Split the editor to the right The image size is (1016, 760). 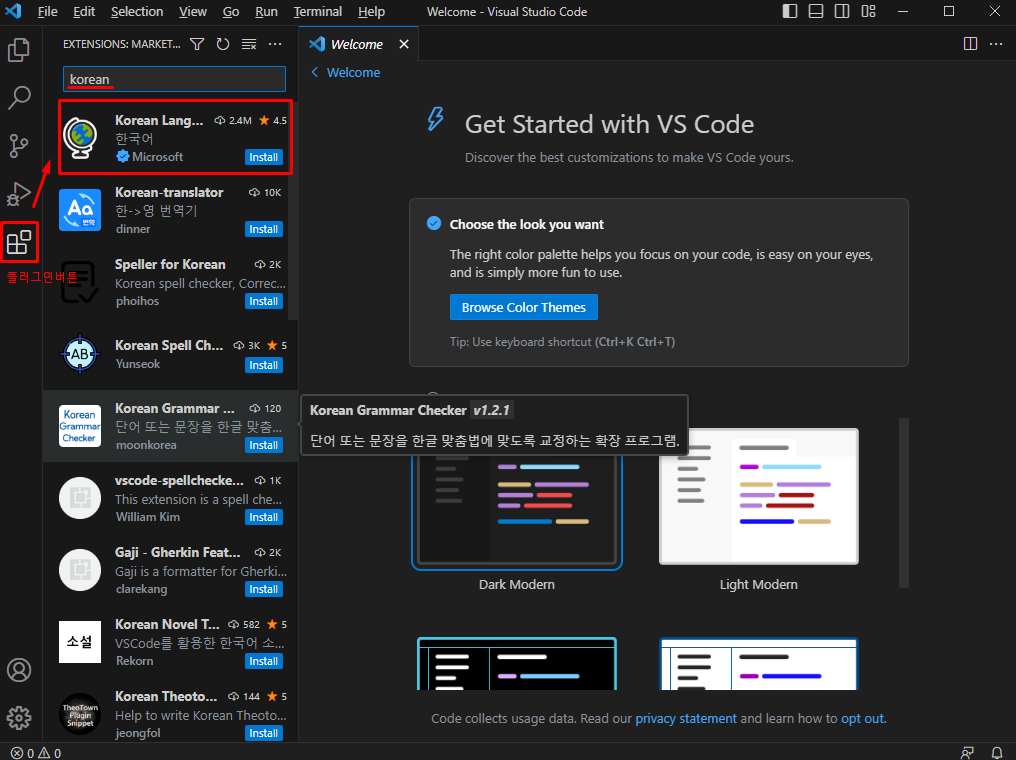pyautogui.click(x=970, y=43)
